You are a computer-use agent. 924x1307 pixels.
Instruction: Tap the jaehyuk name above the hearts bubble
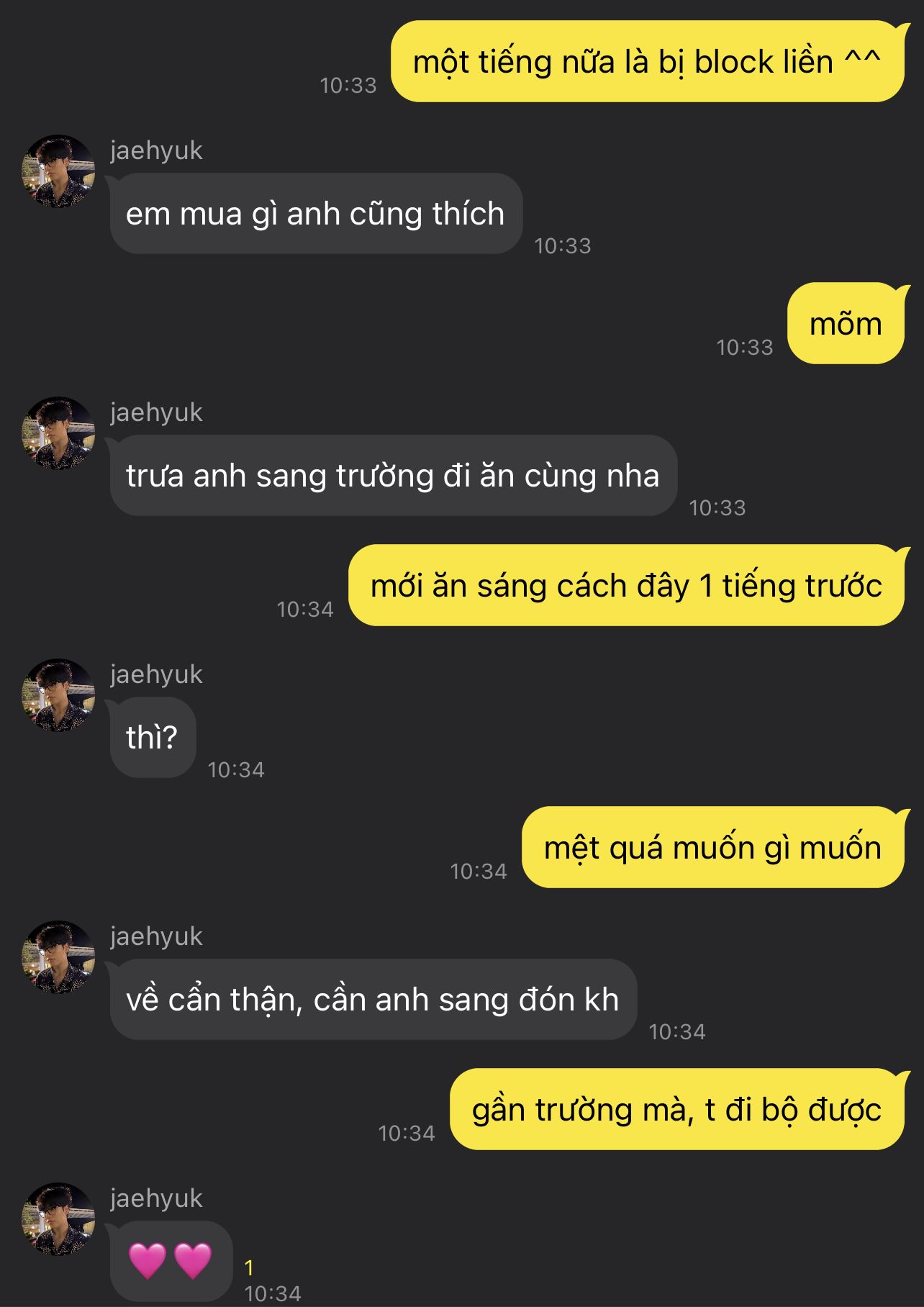(156, 1198)
